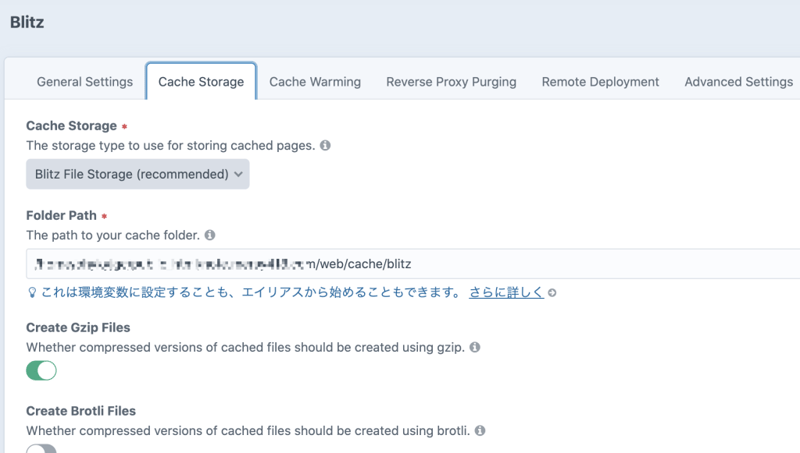Select the Cache Storage tab
The image size is (800, 453).
[x=201, y=82]
